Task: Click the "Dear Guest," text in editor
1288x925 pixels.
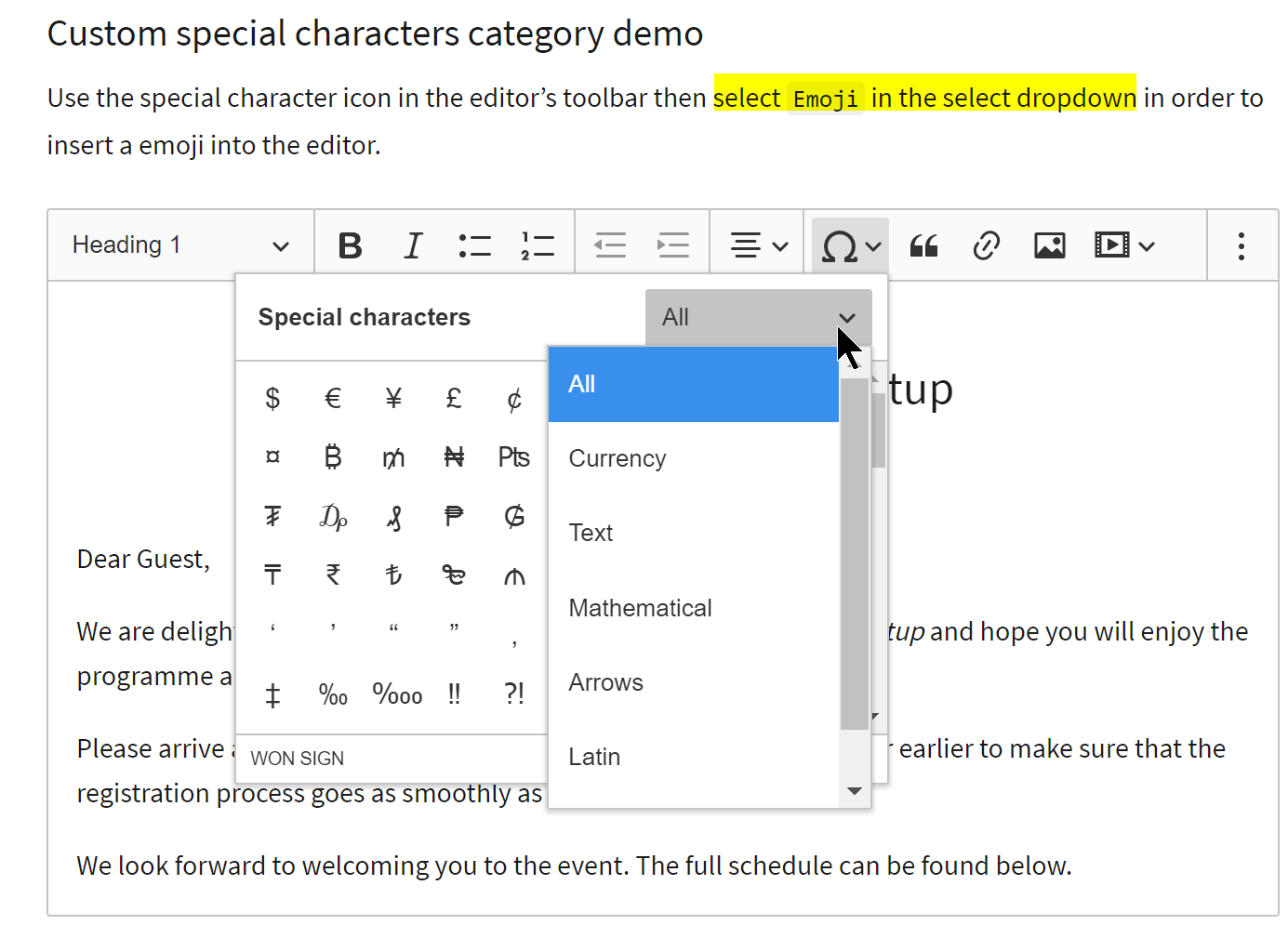Action: [x=143, y=560]
